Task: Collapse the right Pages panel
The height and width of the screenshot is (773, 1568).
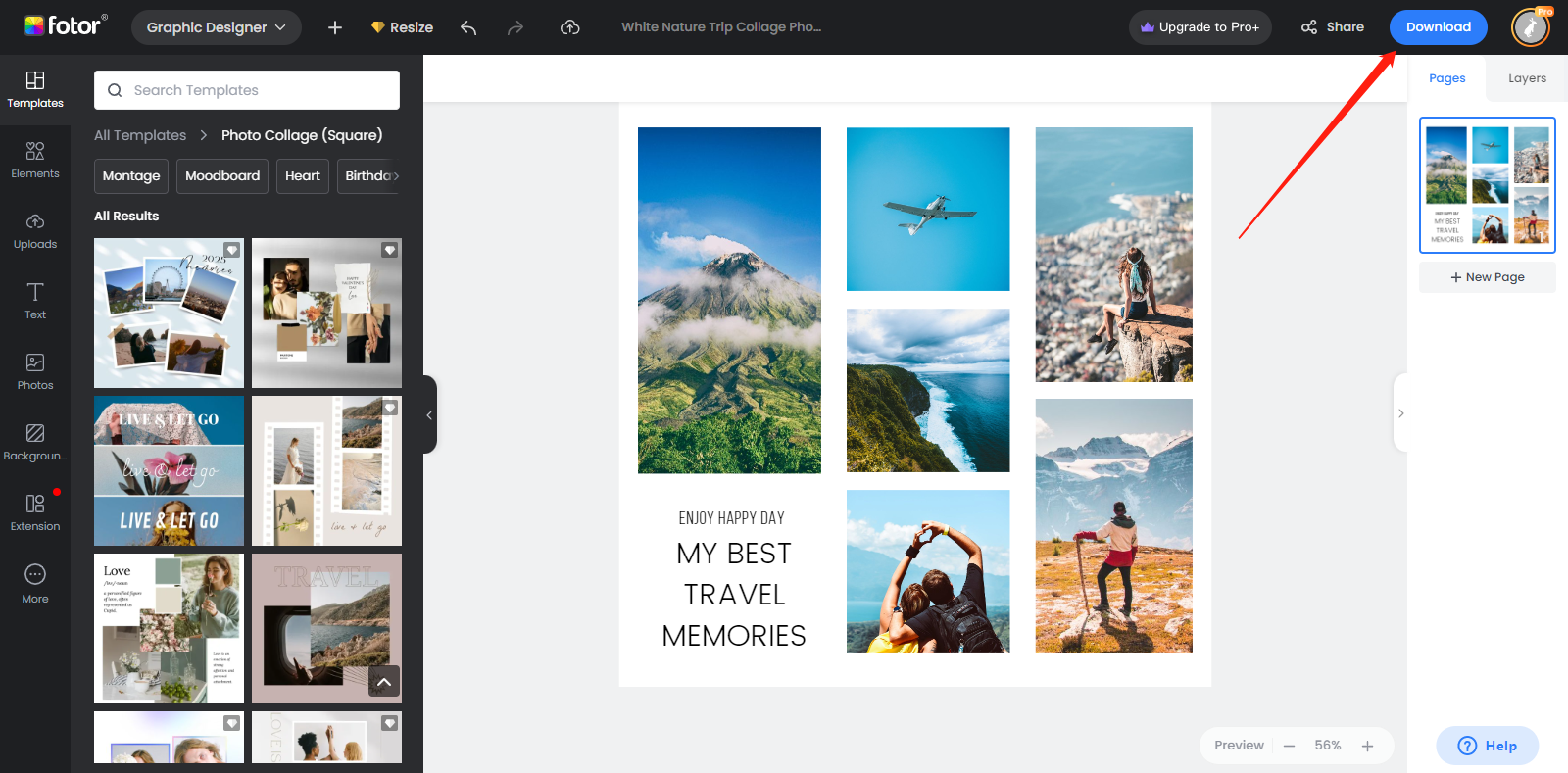Action: (1400, 413)
